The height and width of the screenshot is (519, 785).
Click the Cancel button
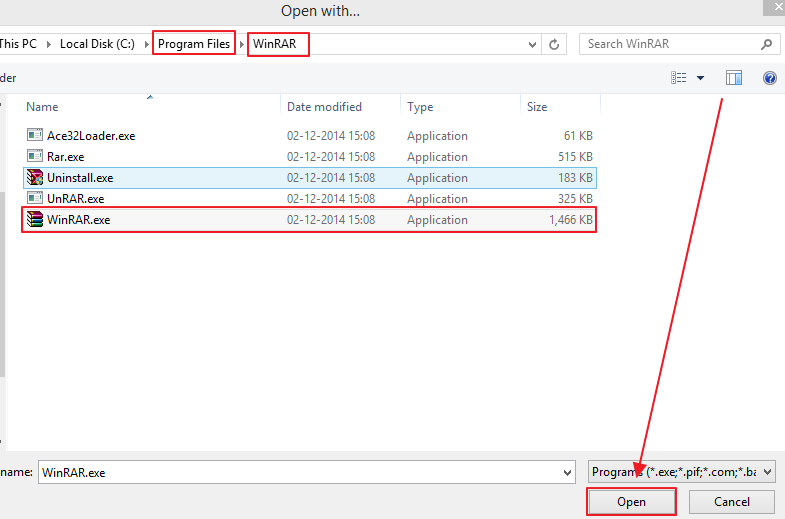(x=732, y=502)
